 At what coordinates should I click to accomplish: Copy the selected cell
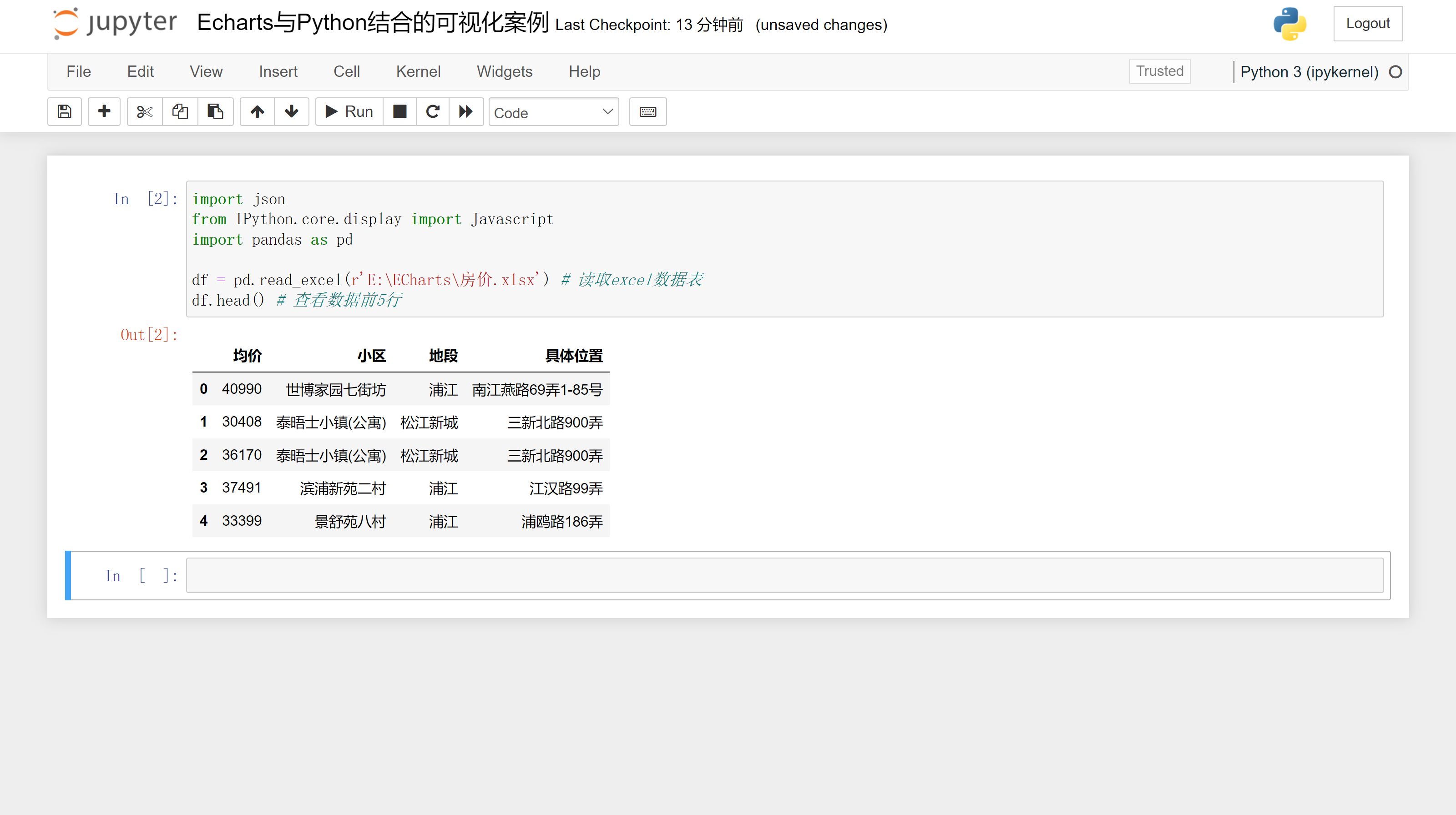[180, 111]
